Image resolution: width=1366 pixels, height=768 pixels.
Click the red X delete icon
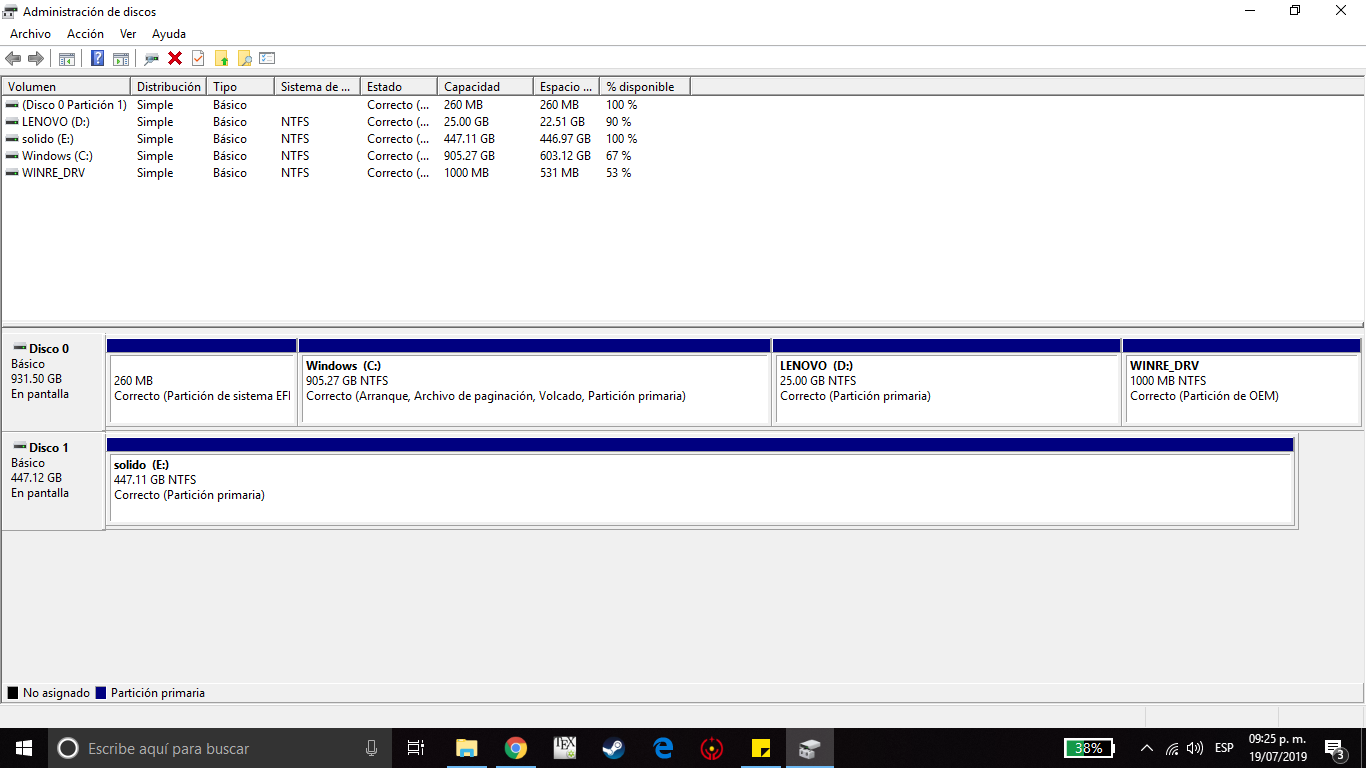click(x=175, y=58)
